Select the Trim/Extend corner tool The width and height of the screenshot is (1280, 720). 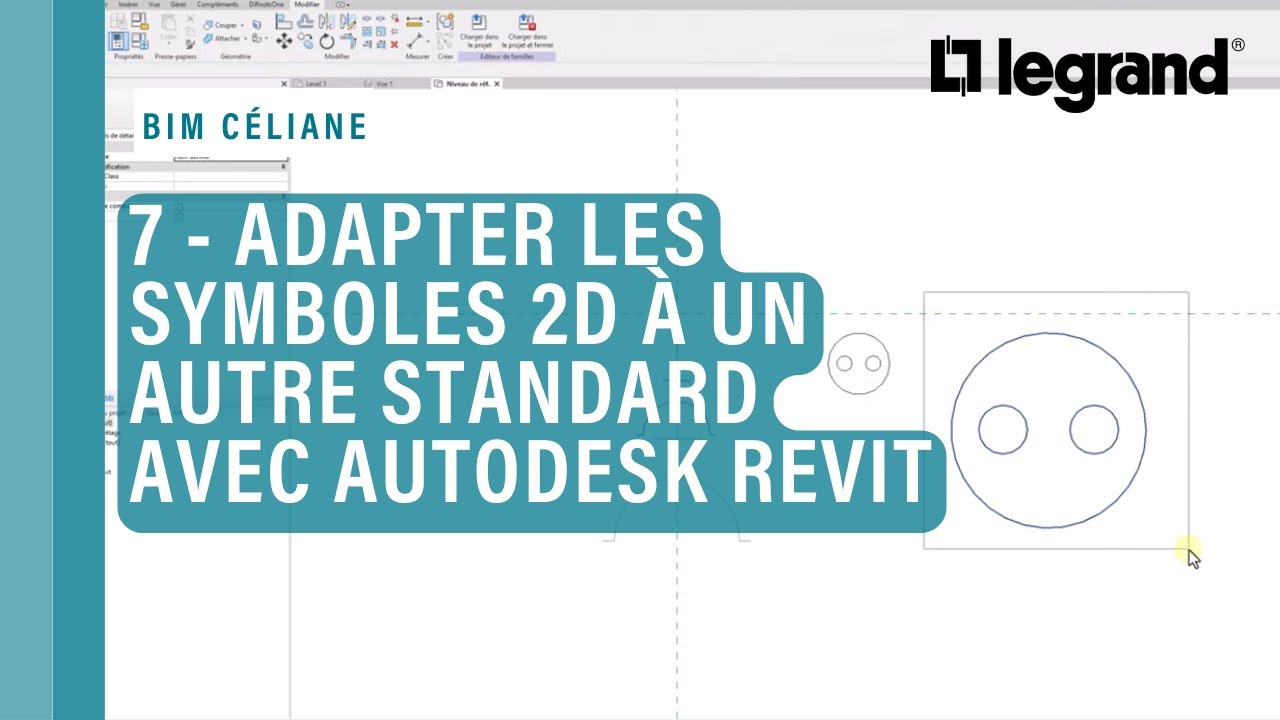pyautogui.click(x=348, y=41)
